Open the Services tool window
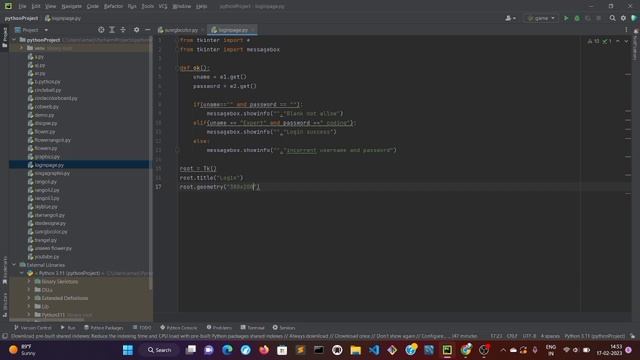This screenshot has width=640, height=360. point(284,327)
